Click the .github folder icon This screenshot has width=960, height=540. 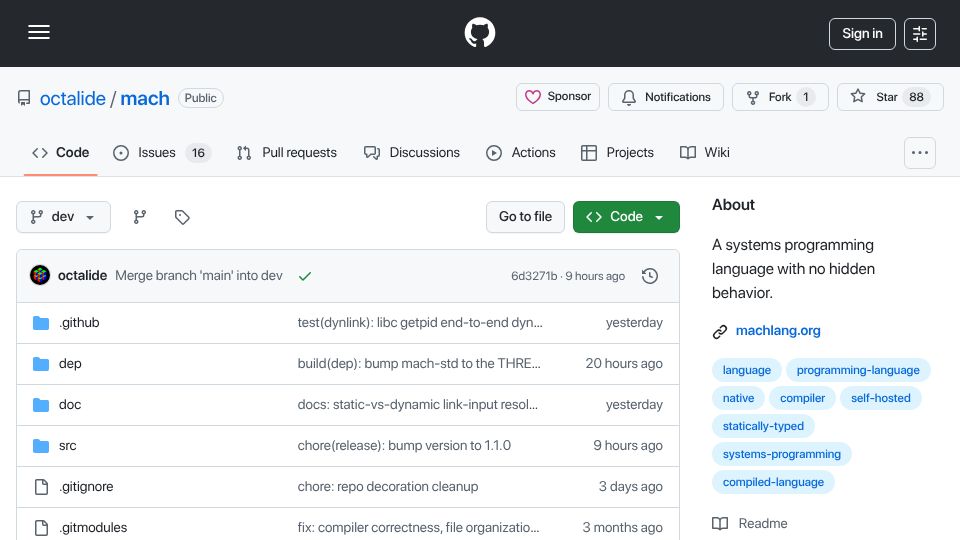(41, 323)
